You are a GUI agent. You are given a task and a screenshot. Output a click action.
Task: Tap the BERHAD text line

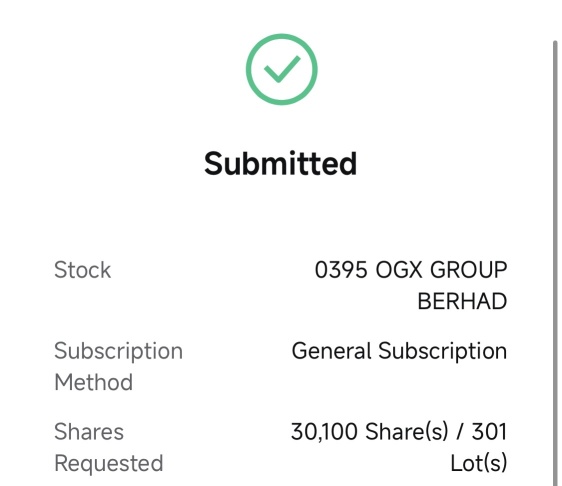[x=462, y=301]
